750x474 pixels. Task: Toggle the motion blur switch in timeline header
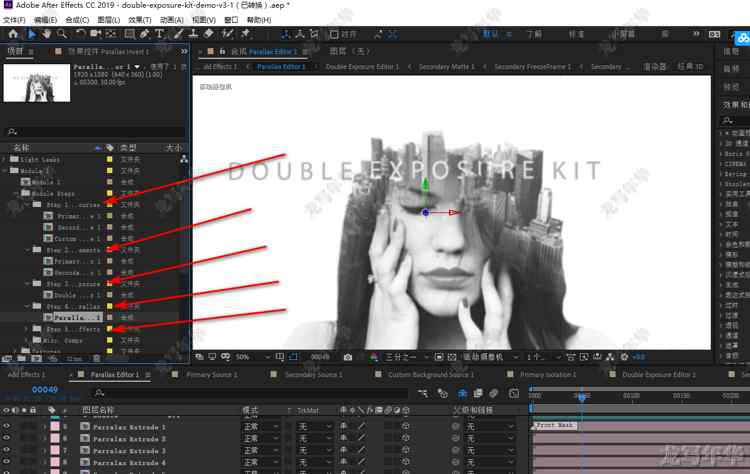(494, 393)
